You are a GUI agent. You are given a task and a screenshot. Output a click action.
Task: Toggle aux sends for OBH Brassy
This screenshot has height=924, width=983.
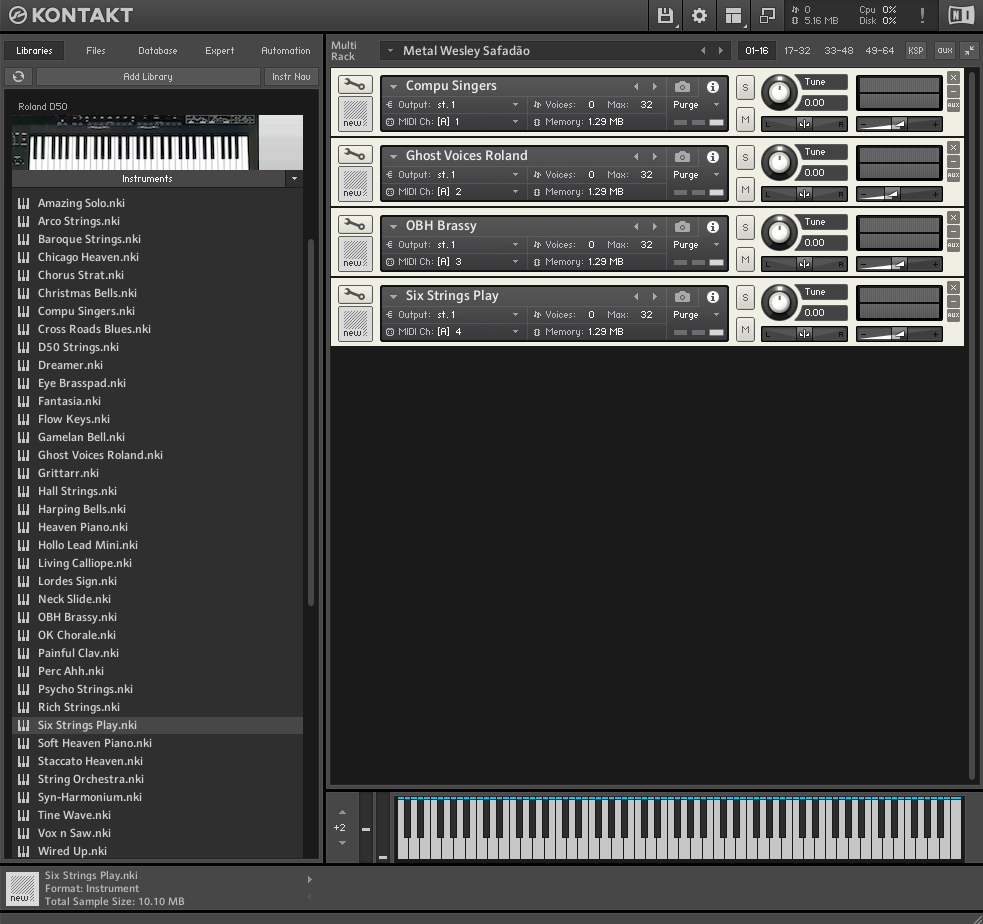[x=954, y=245]
